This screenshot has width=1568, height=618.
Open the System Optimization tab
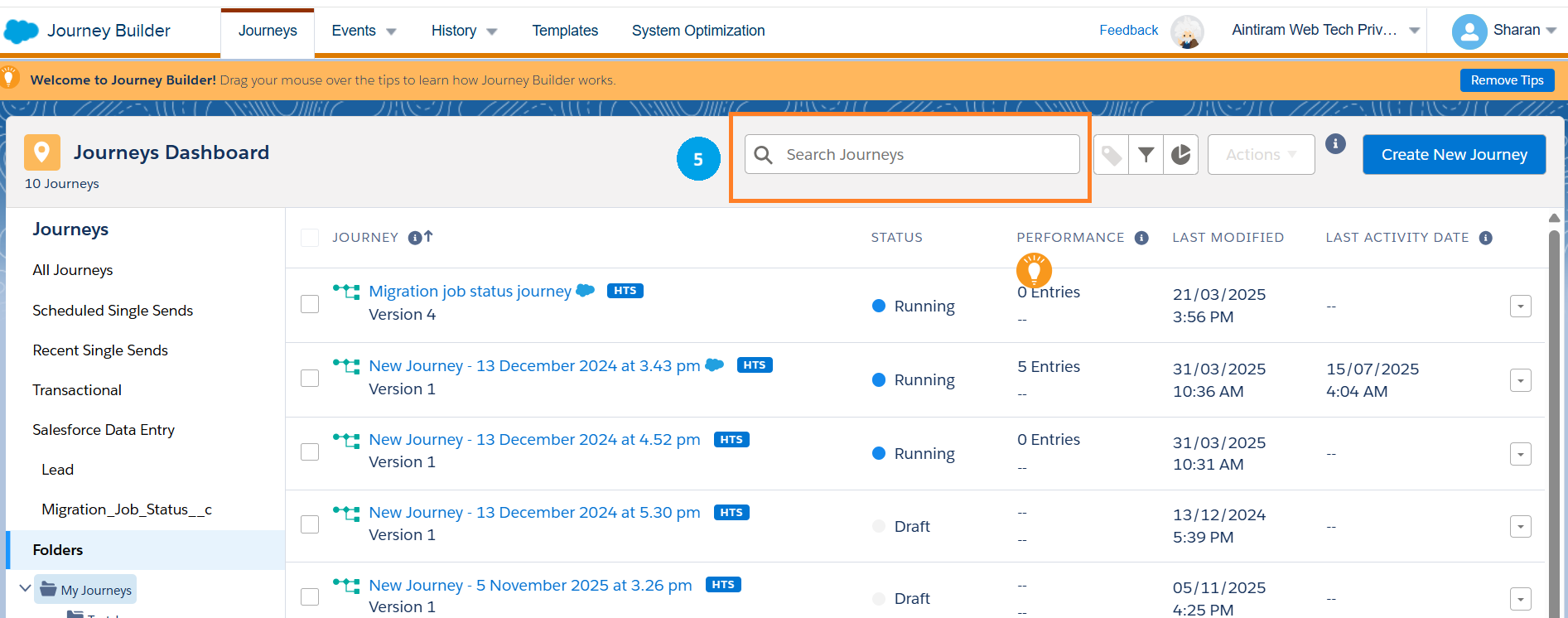click(x=697, y=31)
